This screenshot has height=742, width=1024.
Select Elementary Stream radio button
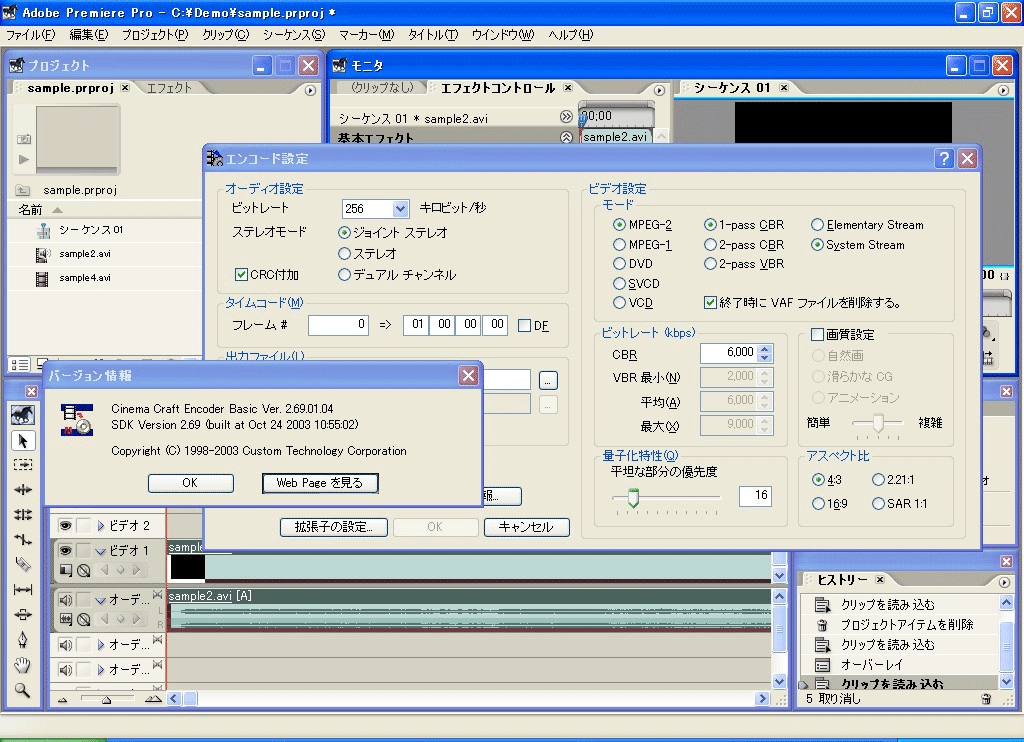tap(817, 225)
